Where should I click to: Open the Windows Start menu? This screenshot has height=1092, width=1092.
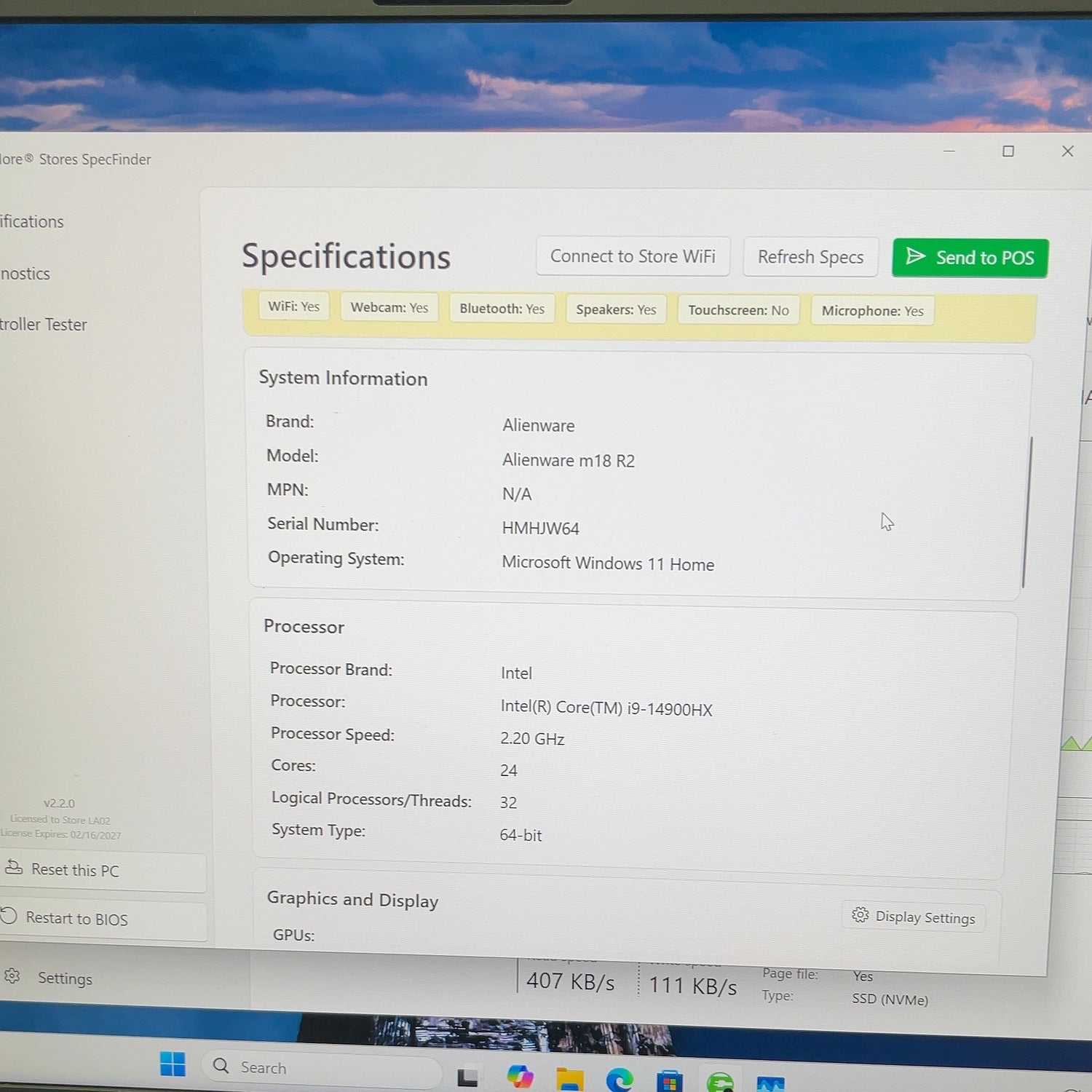pyautogui.click(x=173, y=1064)
